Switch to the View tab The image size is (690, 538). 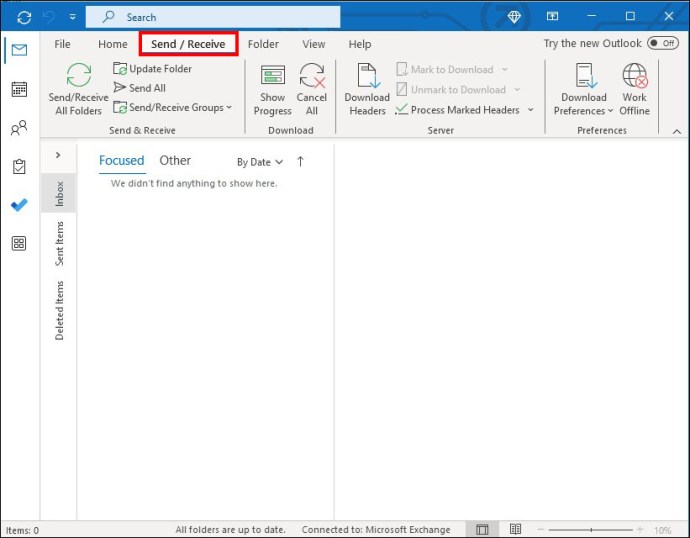pos(314,44)
